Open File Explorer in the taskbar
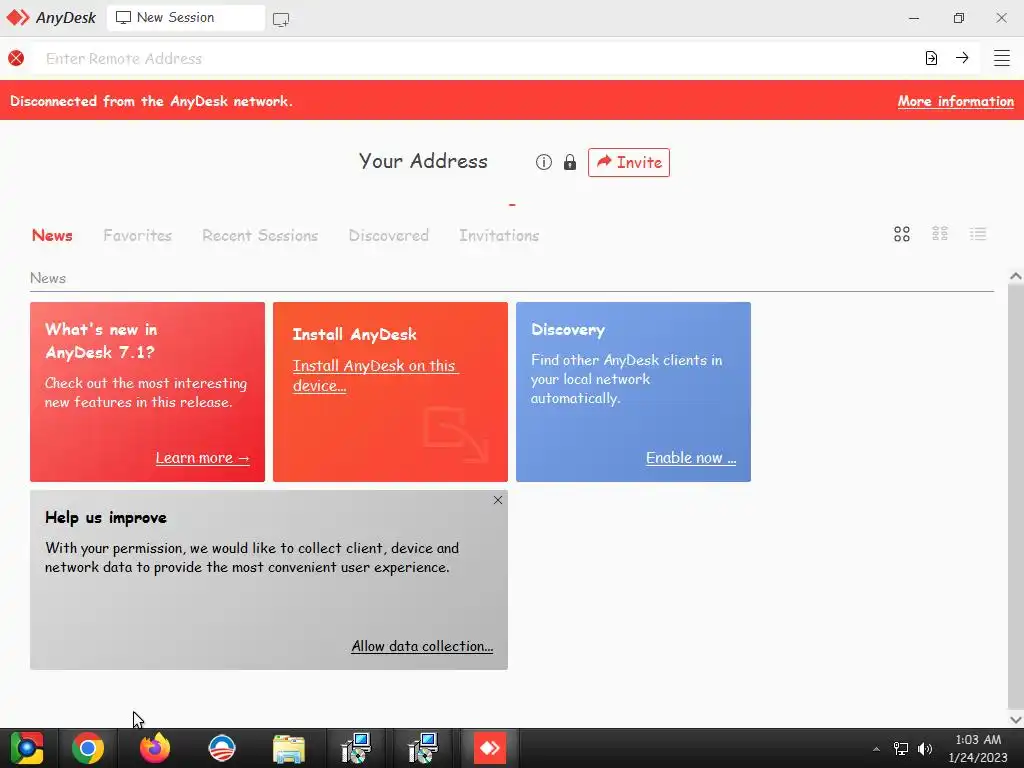The width and height of the screenshot is (1024, 768). [289, 748]
